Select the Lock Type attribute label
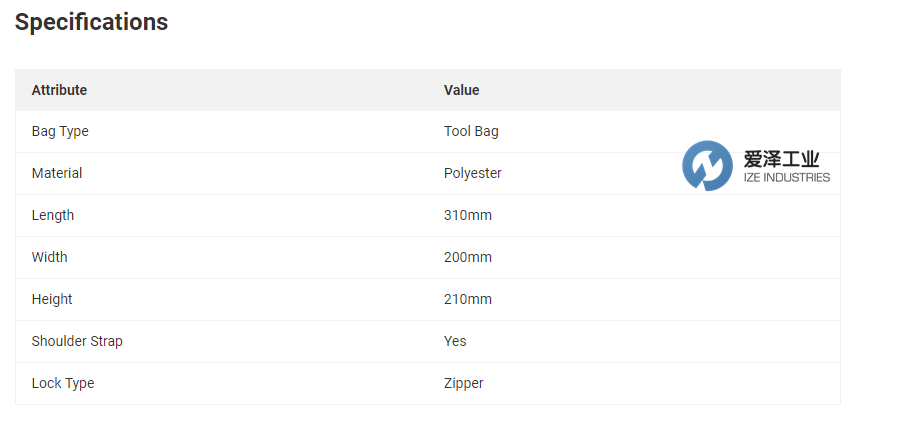 pyautogui.click(x=63, y=383)
